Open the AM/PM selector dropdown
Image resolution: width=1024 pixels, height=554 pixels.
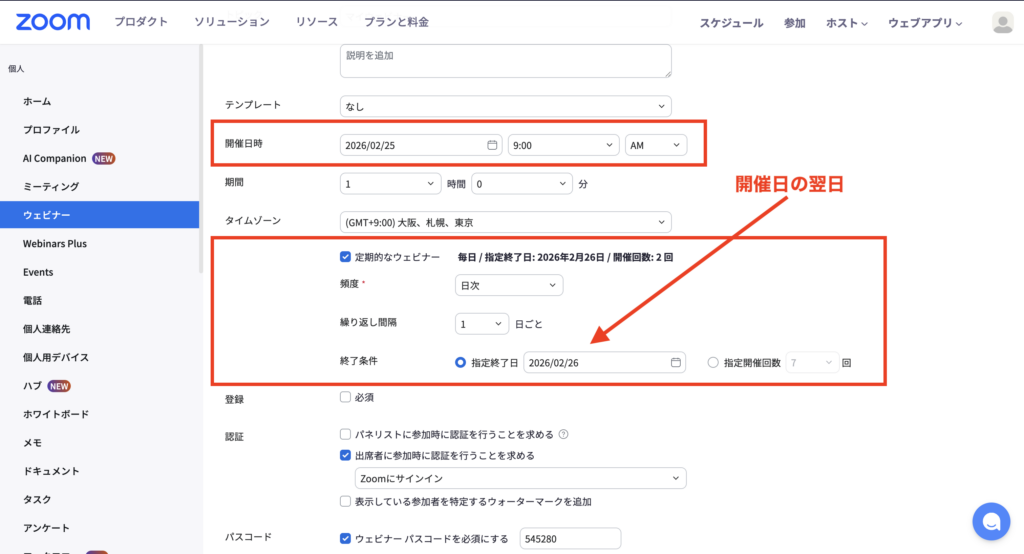(656, 145)
